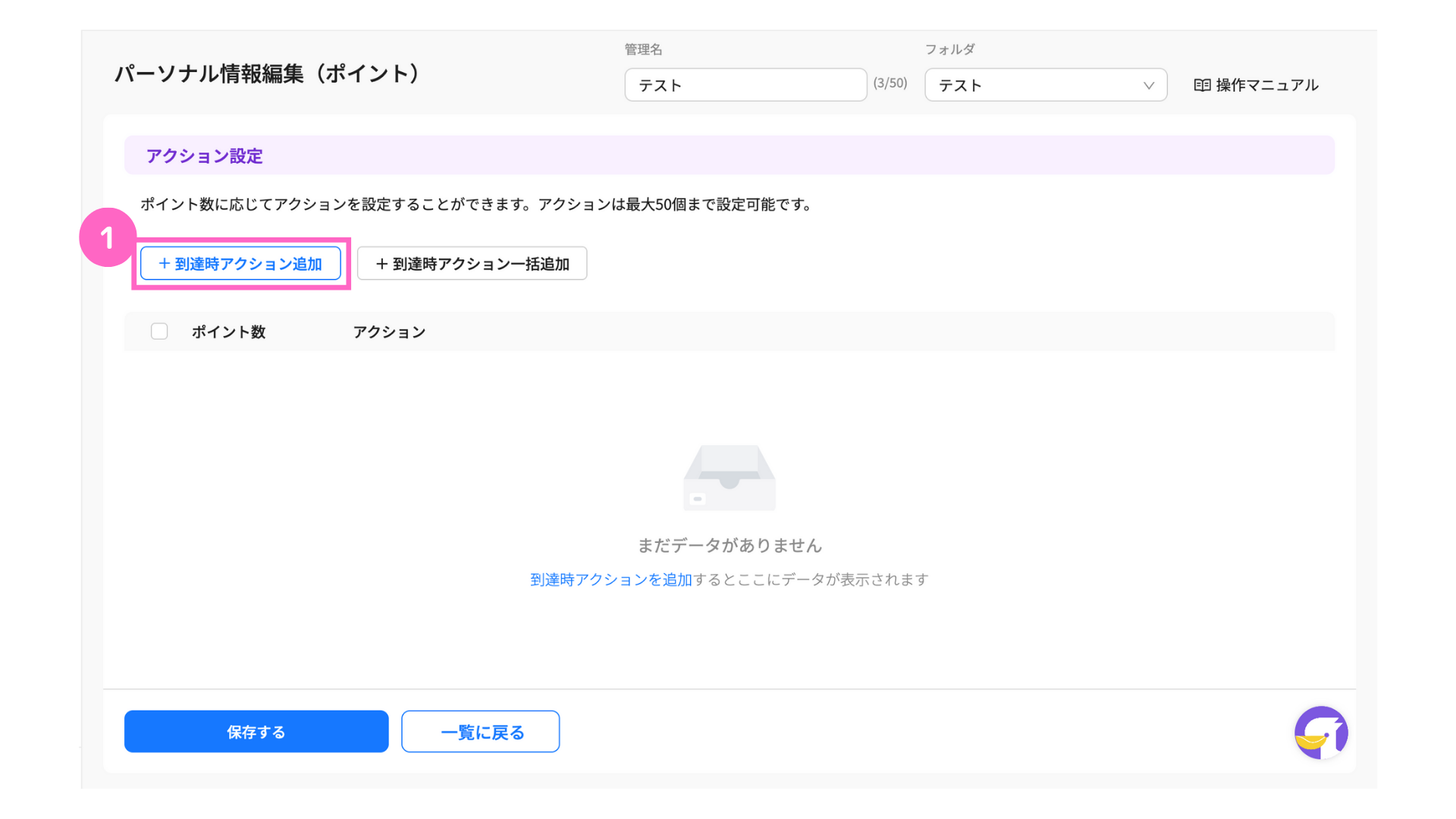
Task: Click the ポイント数 column header
Action: pos(228,332)
